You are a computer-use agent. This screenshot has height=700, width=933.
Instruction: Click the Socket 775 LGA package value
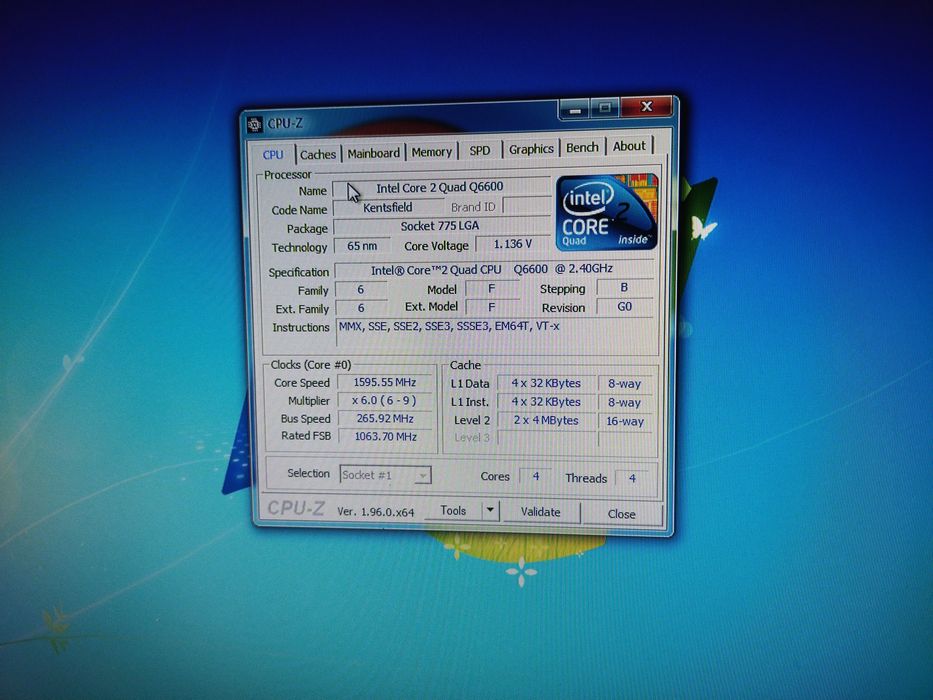click(441, 226)
